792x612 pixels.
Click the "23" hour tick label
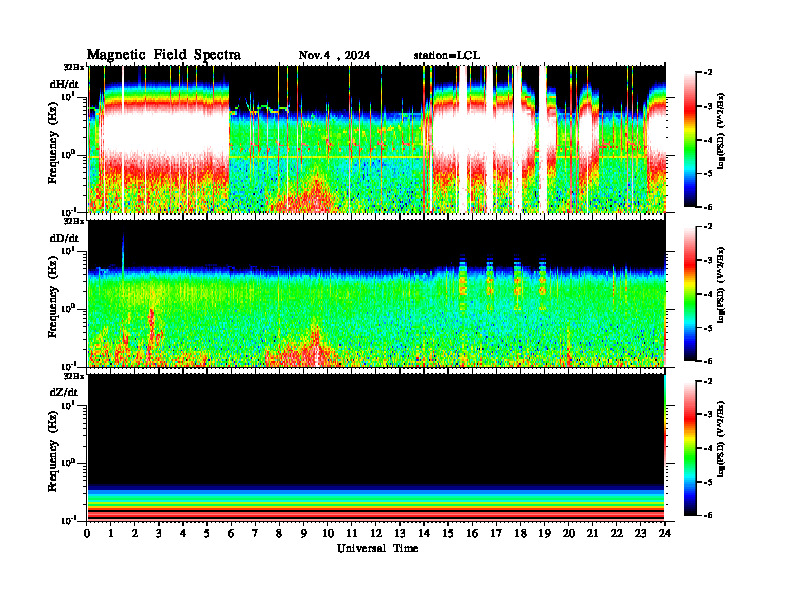[641, 533]
